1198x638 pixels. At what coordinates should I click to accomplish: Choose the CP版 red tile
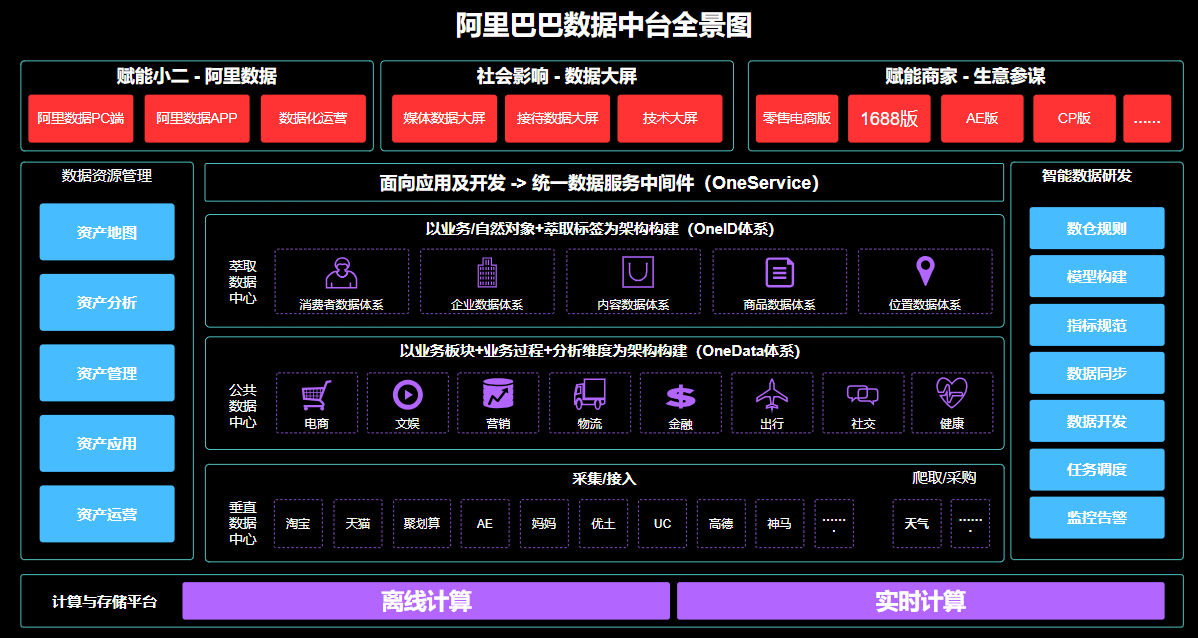[x=1074, y=118]
